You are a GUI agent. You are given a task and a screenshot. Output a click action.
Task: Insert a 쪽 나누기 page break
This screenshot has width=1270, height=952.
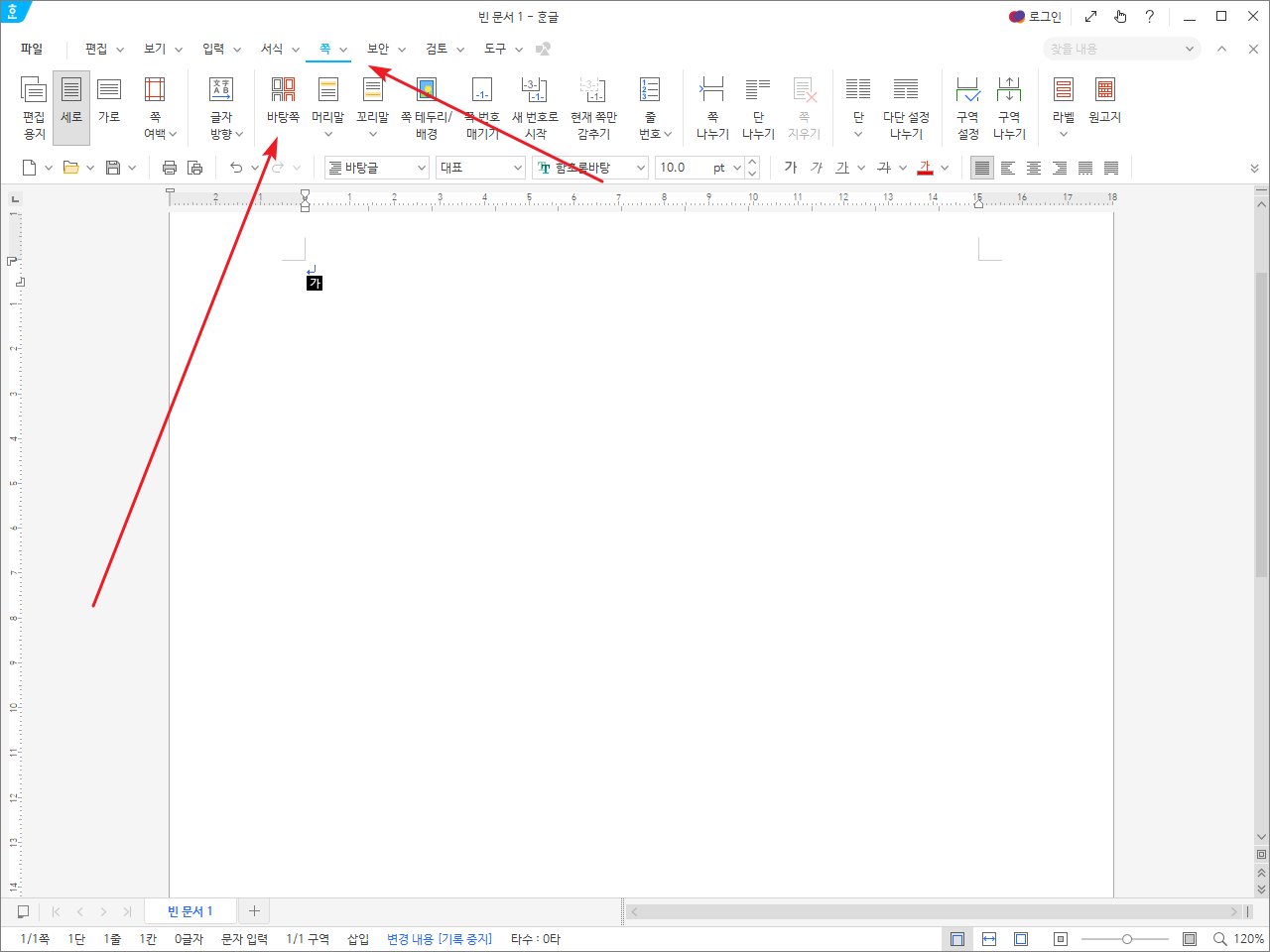click(x=712, y=108)
